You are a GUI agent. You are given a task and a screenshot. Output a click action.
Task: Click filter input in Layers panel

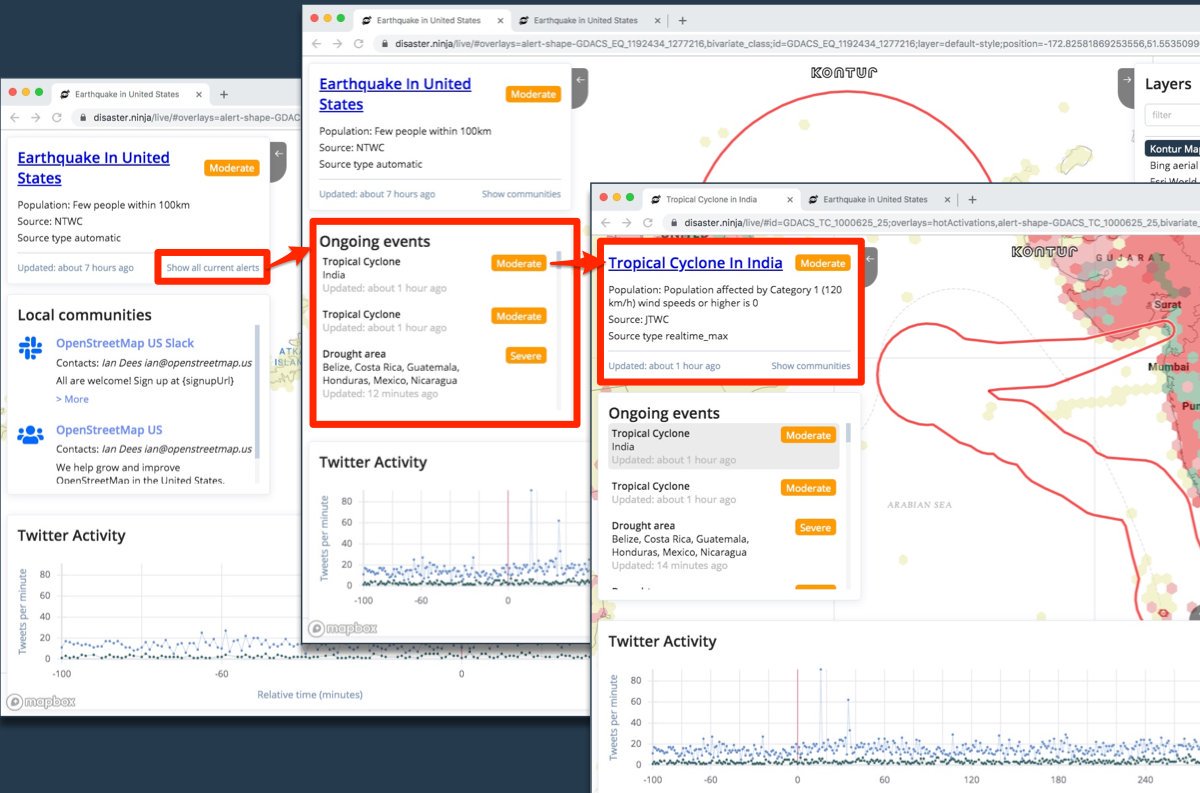click(x=1172, y=115)
